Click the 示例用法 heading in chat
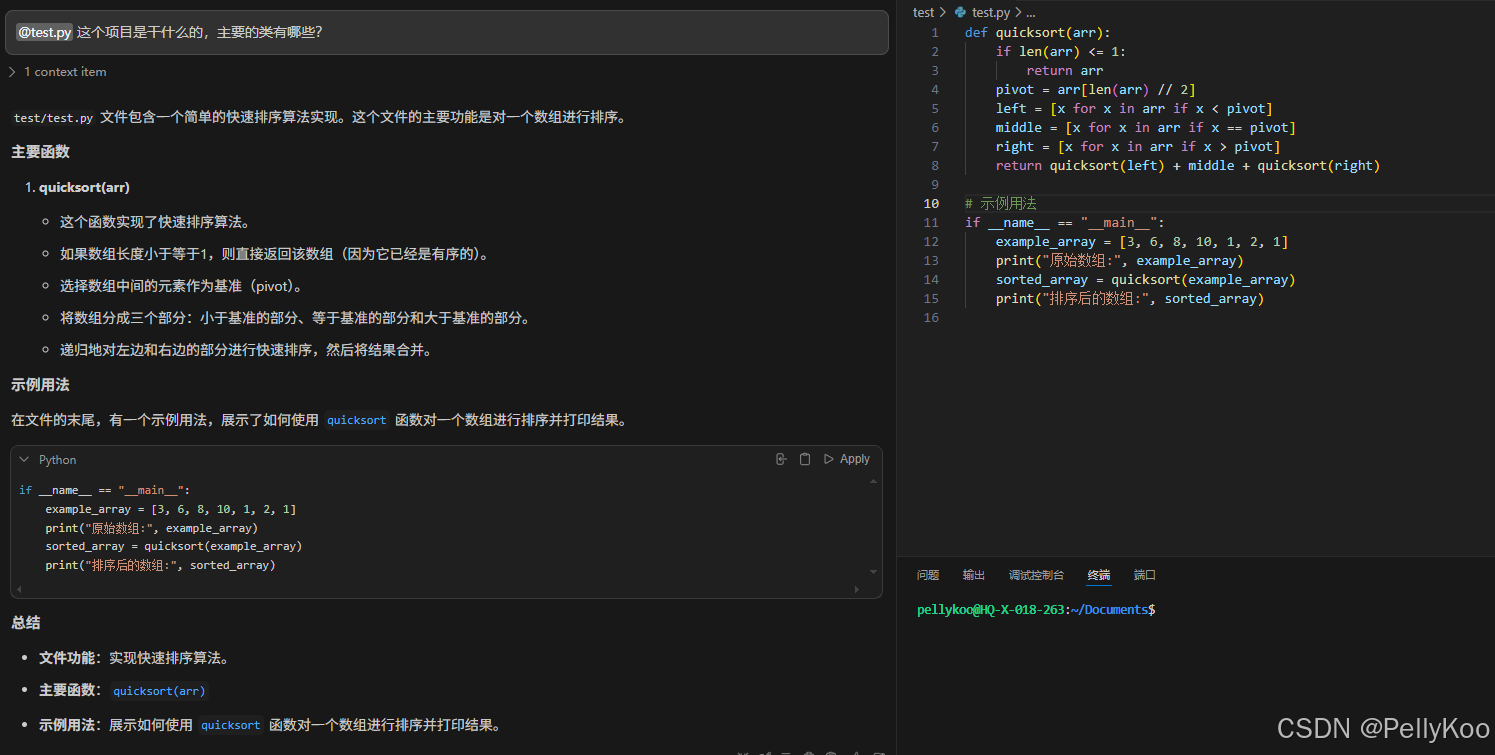This screenshot has width=1495, height=755. [x=40, y=385]
